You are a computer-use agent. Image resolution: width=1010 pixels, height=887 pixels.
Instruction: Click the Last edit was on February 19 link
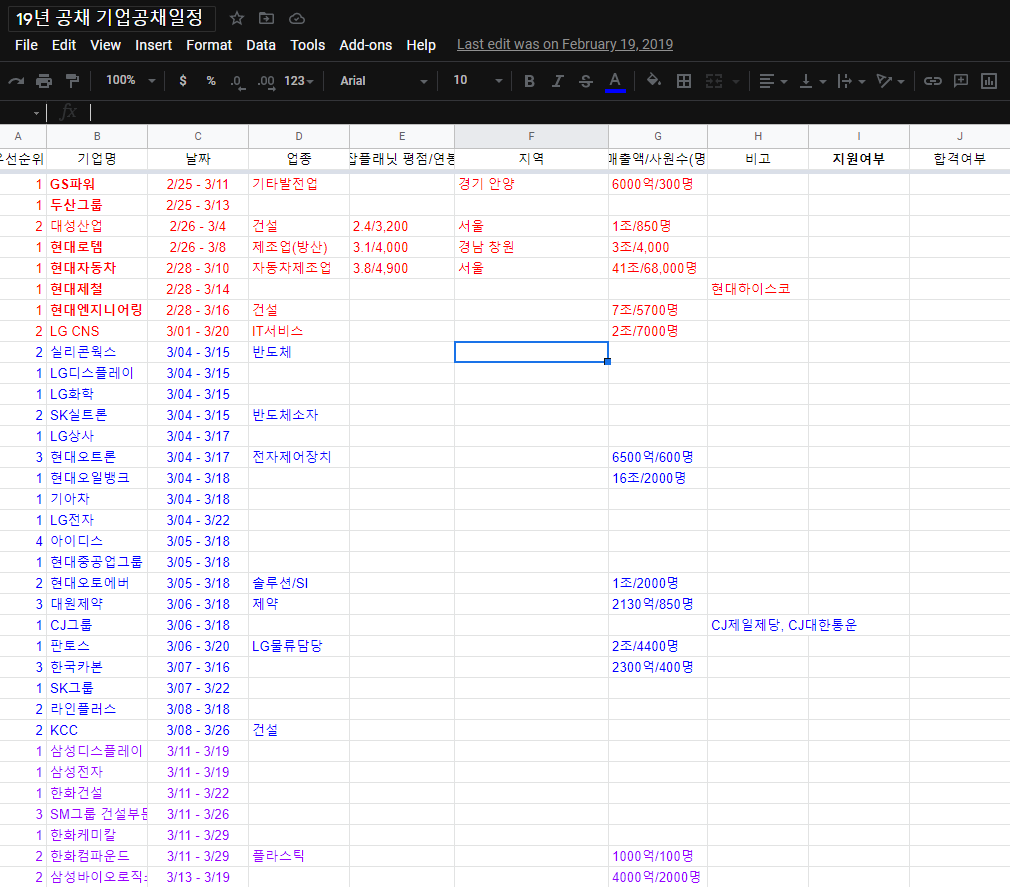tap(565, 45)
